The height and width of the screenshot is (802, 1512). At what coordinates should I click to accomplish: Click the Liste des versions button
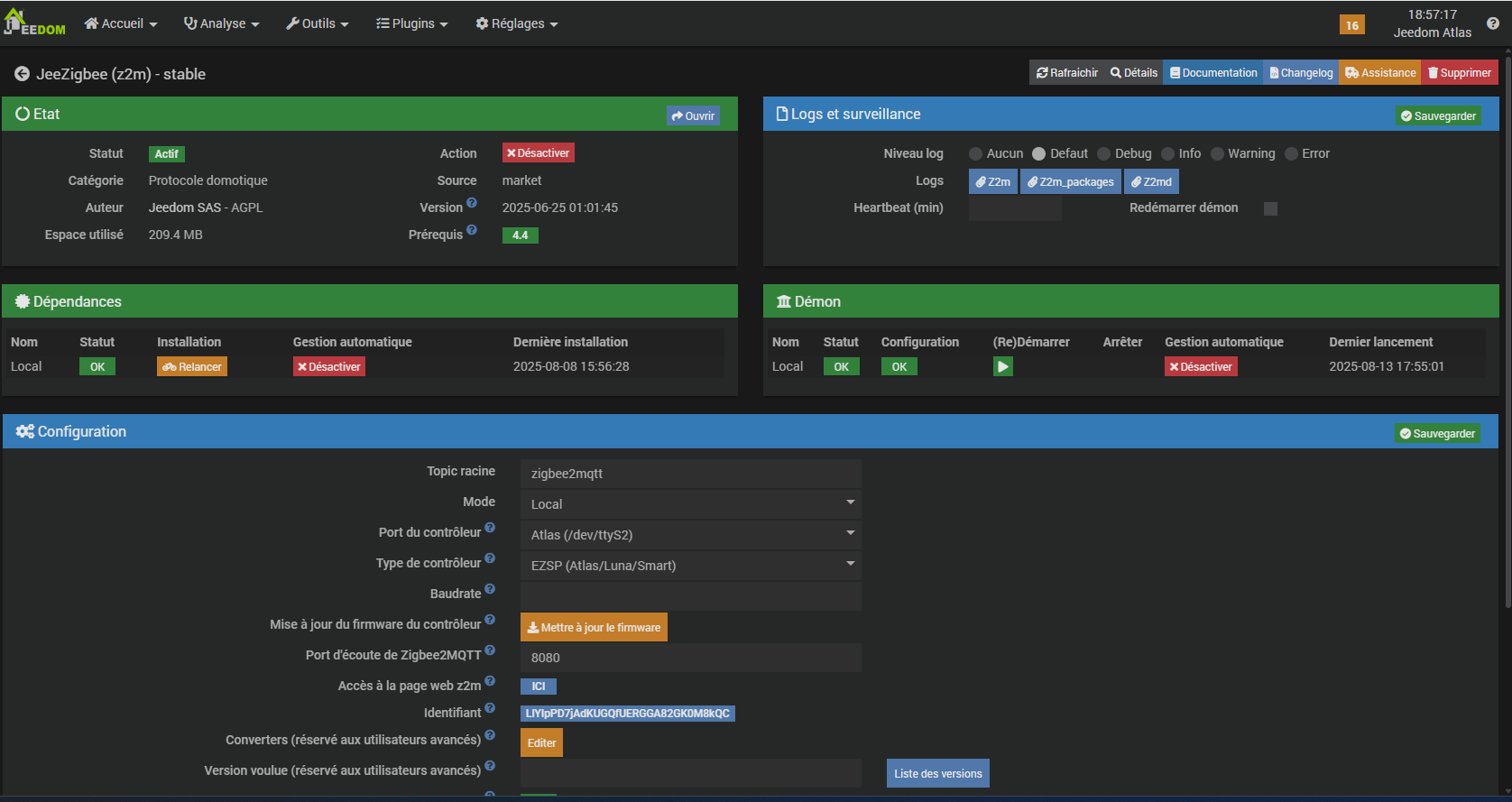[x=937, y=773]
